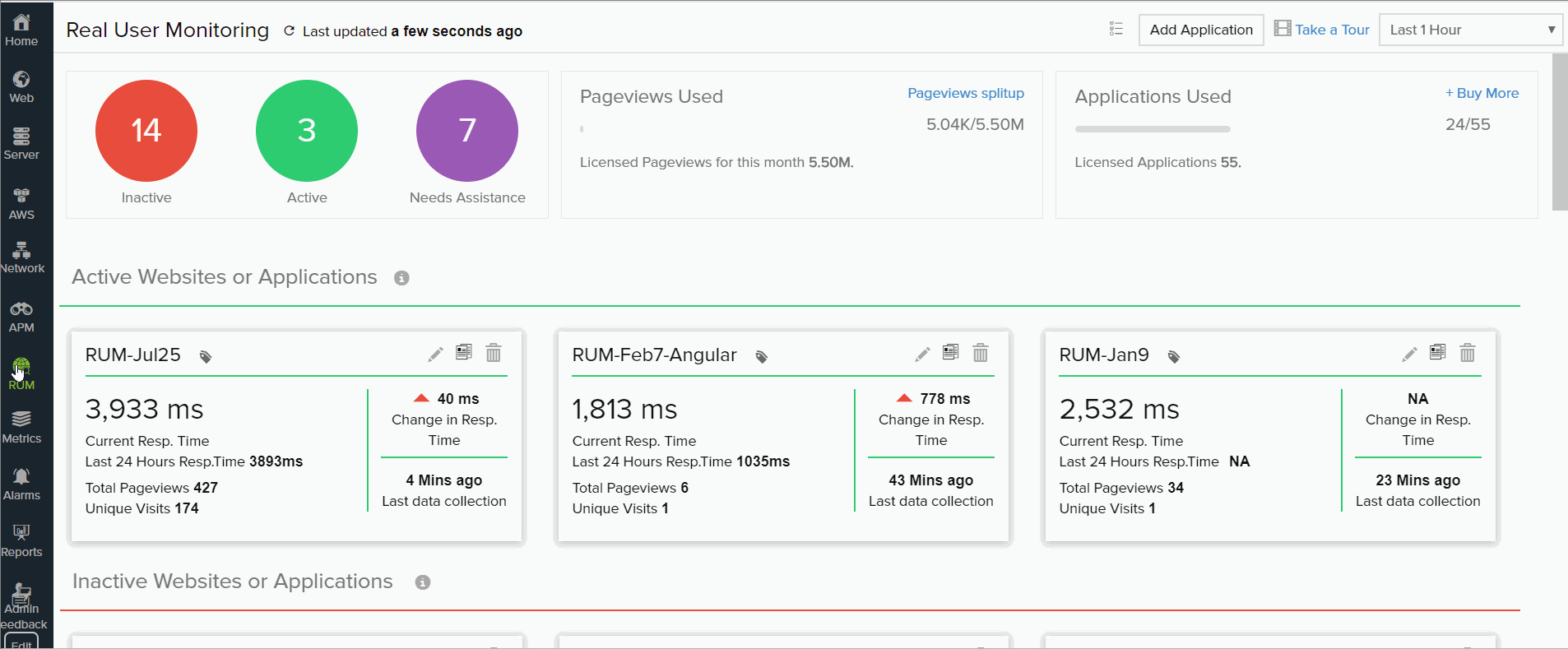Image resolution: width=1568 pixels, height=649 pixels.
Task: Click the 2,532 ms response time value
Action: point(1120,409)
